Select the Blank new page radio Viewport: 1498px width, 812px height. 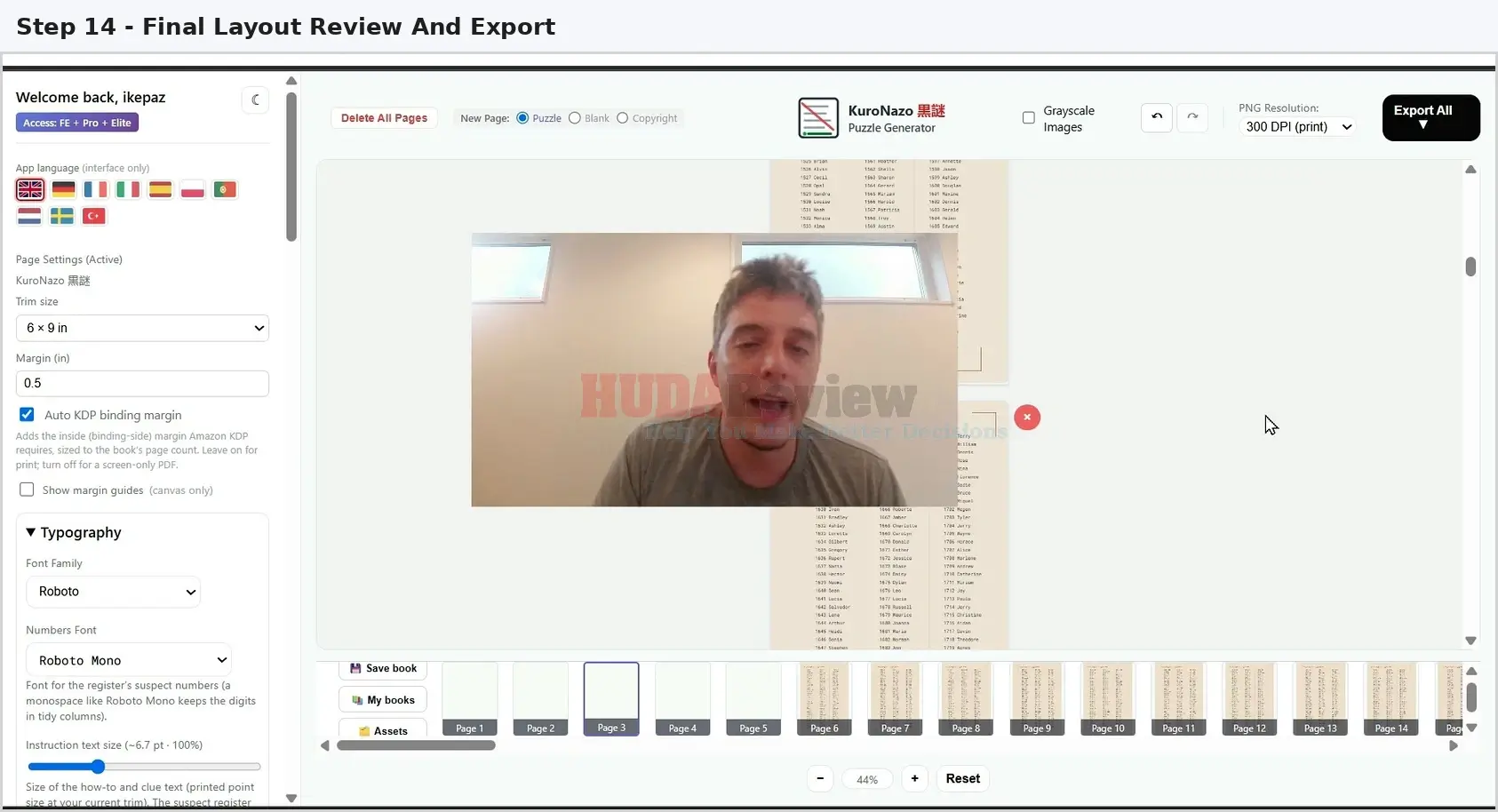[x=575, y=118]
